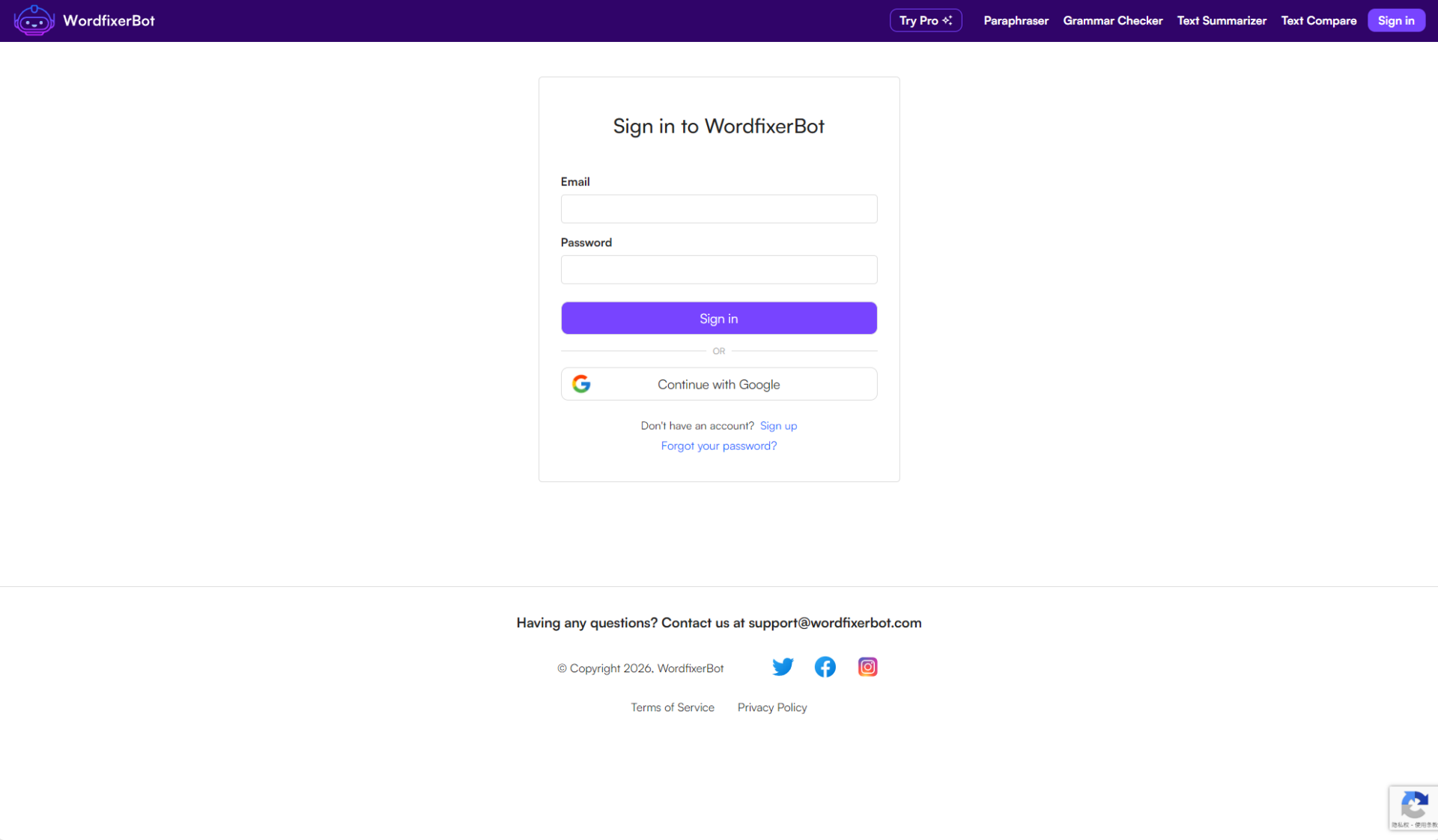Navigate to Text Compare

point(1318,20)
